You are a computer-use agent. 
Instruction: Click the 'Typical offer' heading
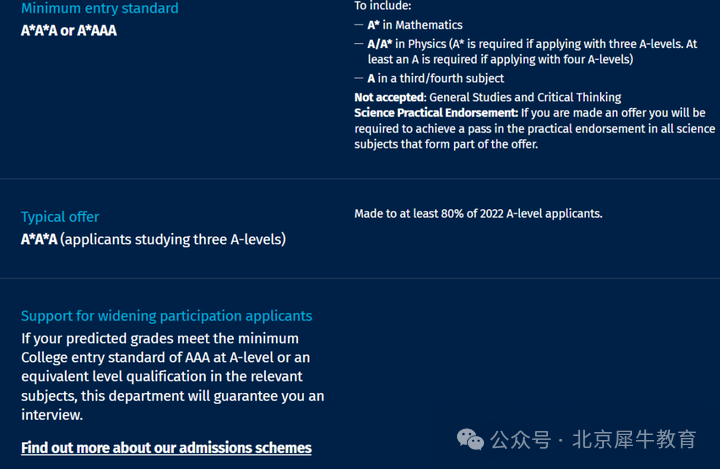tap(60, 217)
